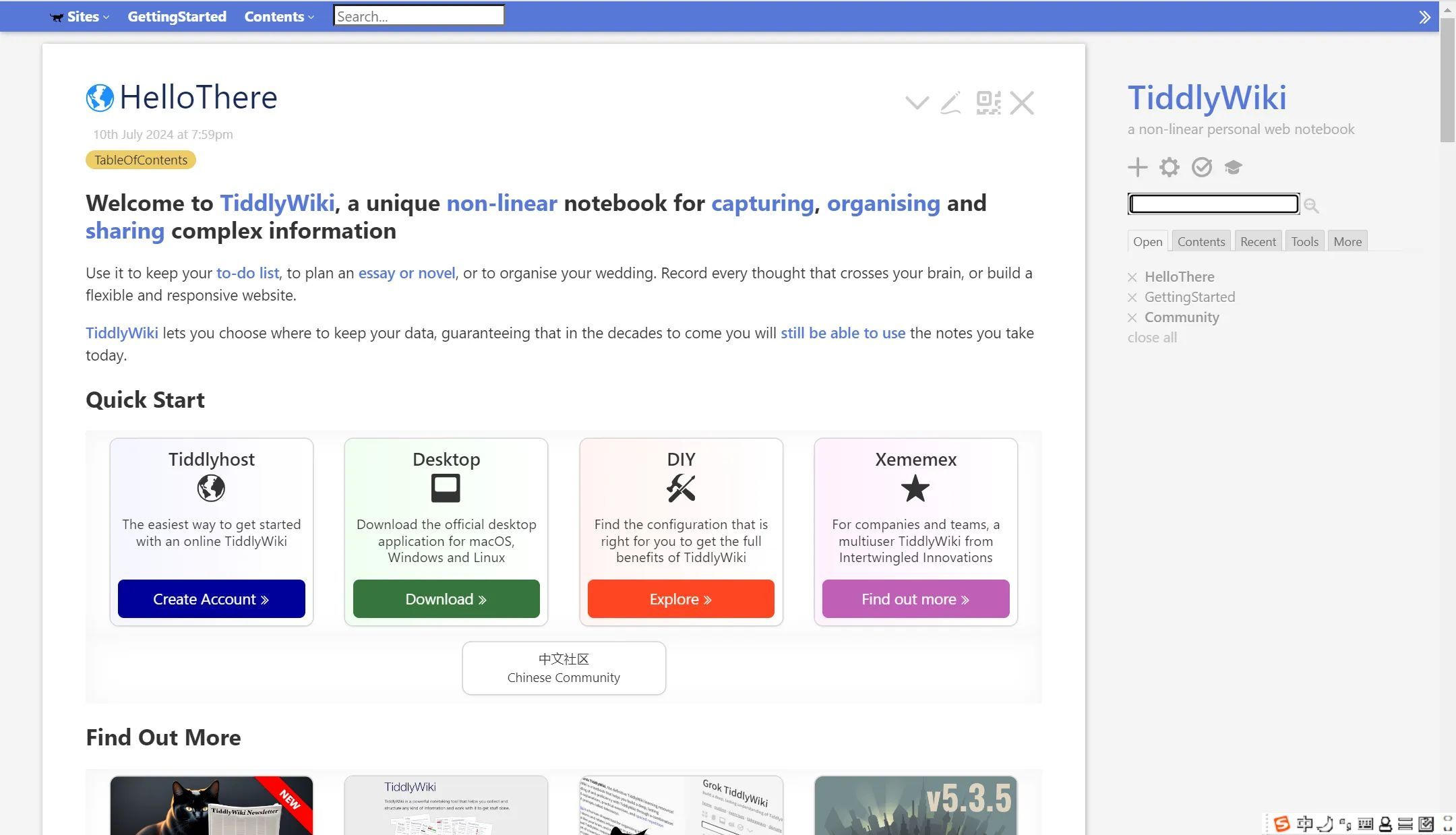1456x835 pixels.
Task: Switch to the Recent sidebar tab
Action: tap(1257, 241)
